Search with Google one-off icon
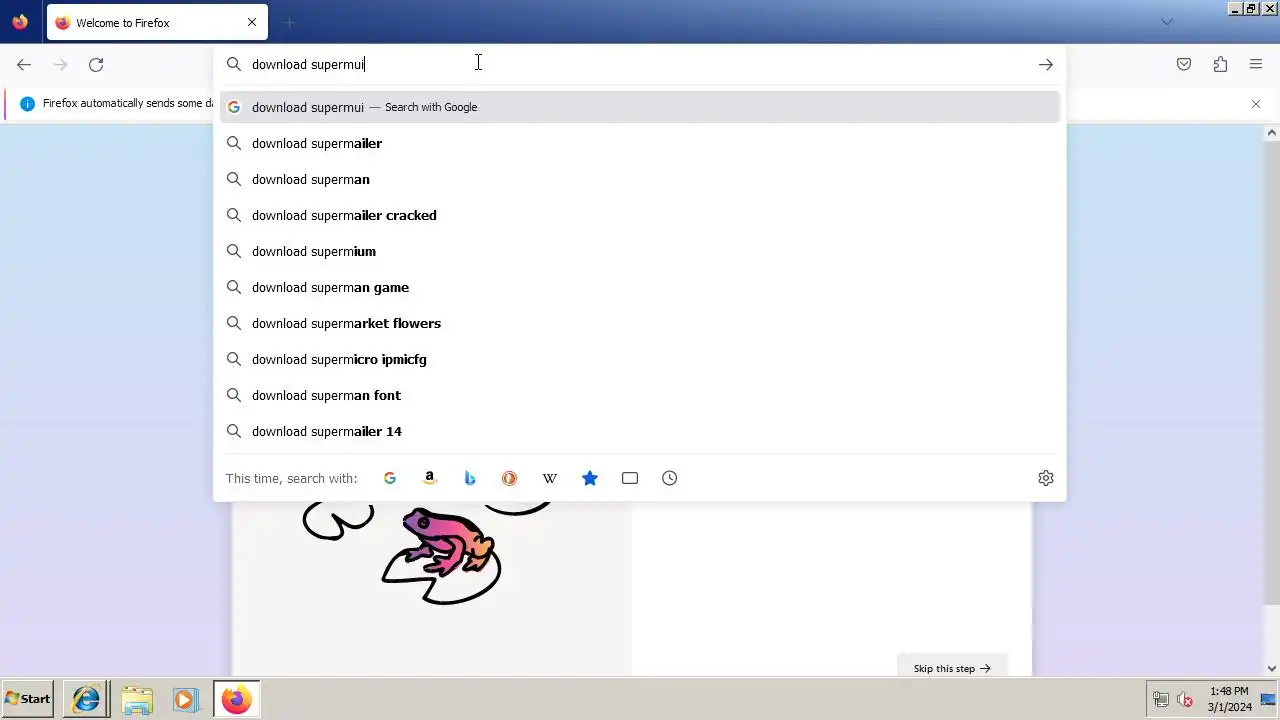This screenshot has width=1280, height=720. pyautogui.click(x=390, y=478)
